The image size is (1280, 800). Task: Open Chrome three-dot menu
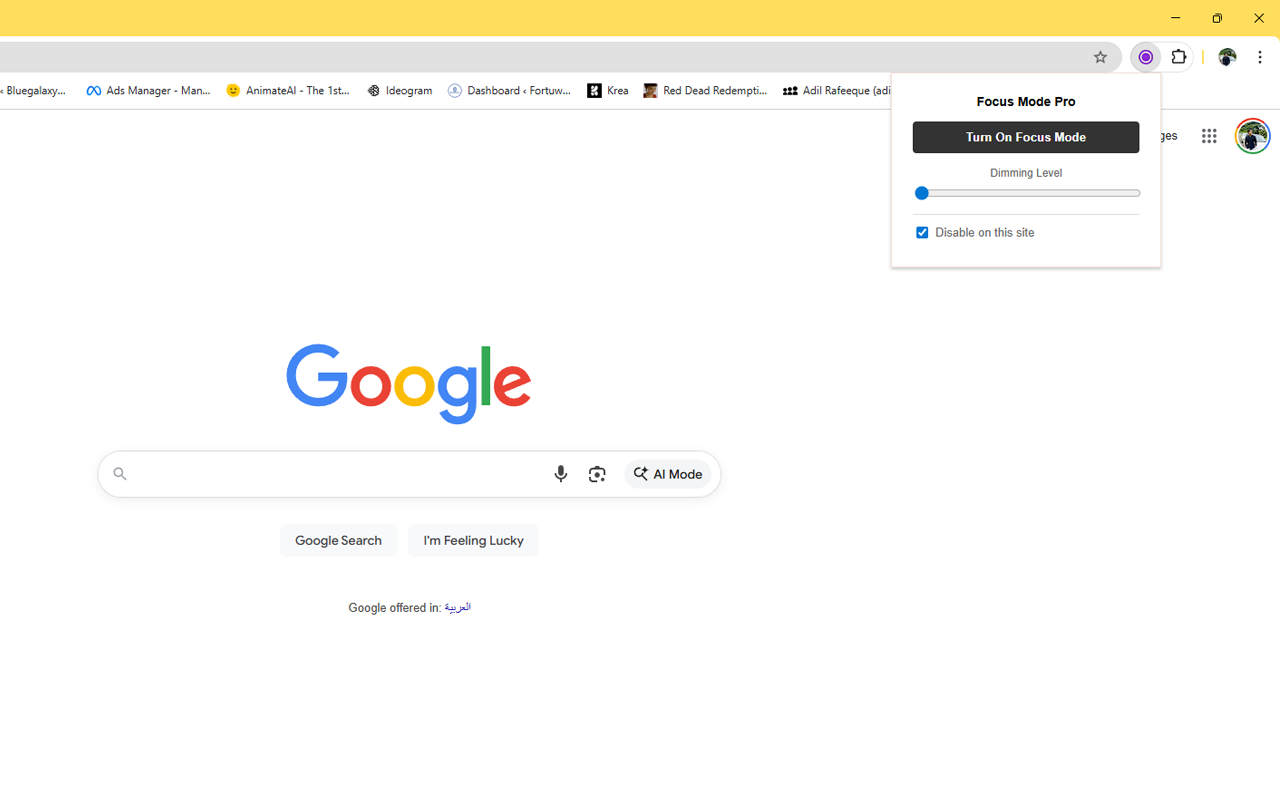1260,57
